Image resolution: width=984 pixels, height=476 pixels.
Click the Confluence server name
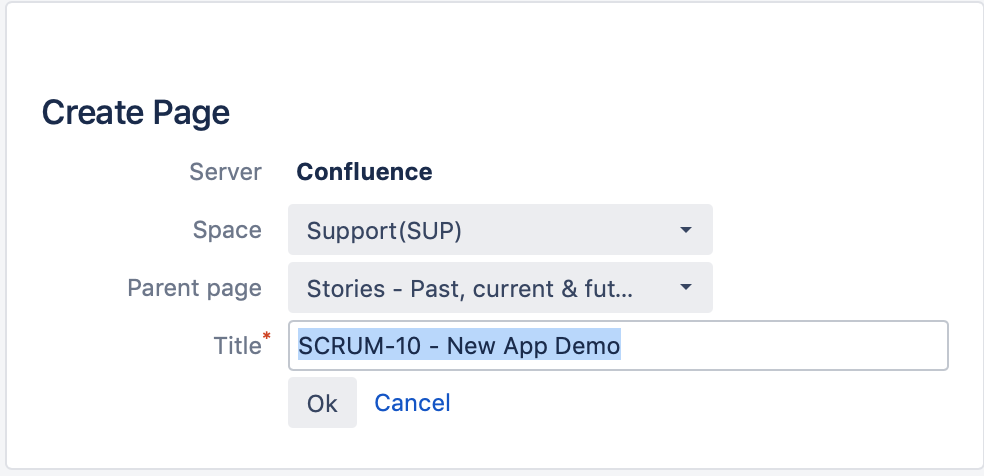click(x=364, y=172)
